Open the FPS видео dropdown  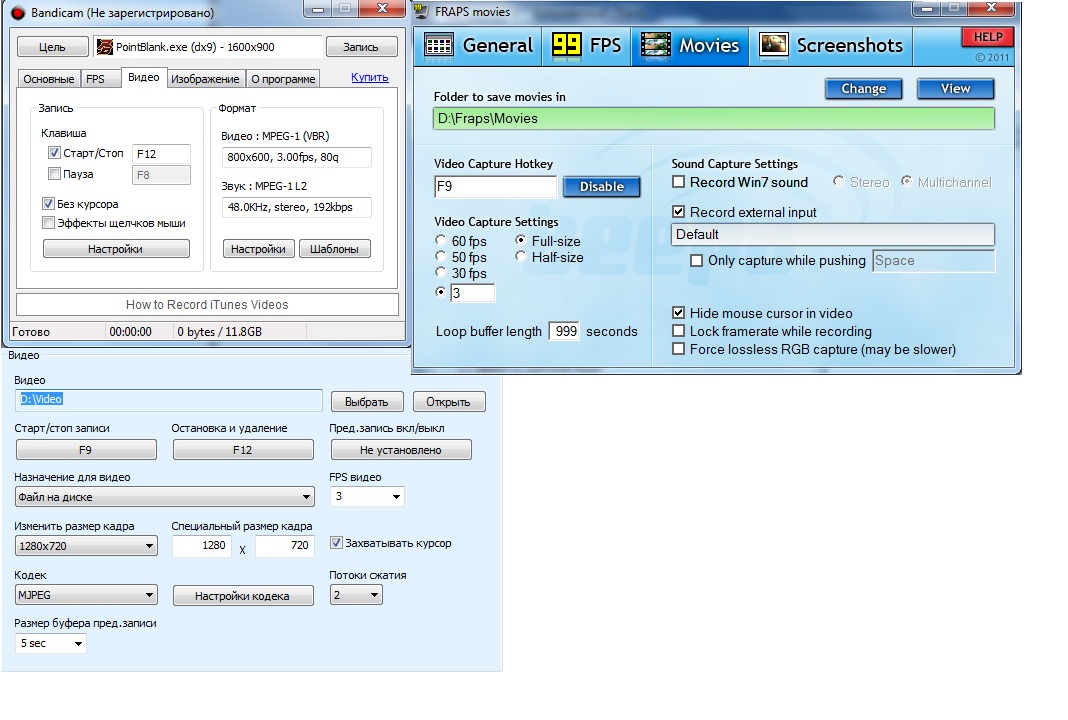click(x=367, y=497)
